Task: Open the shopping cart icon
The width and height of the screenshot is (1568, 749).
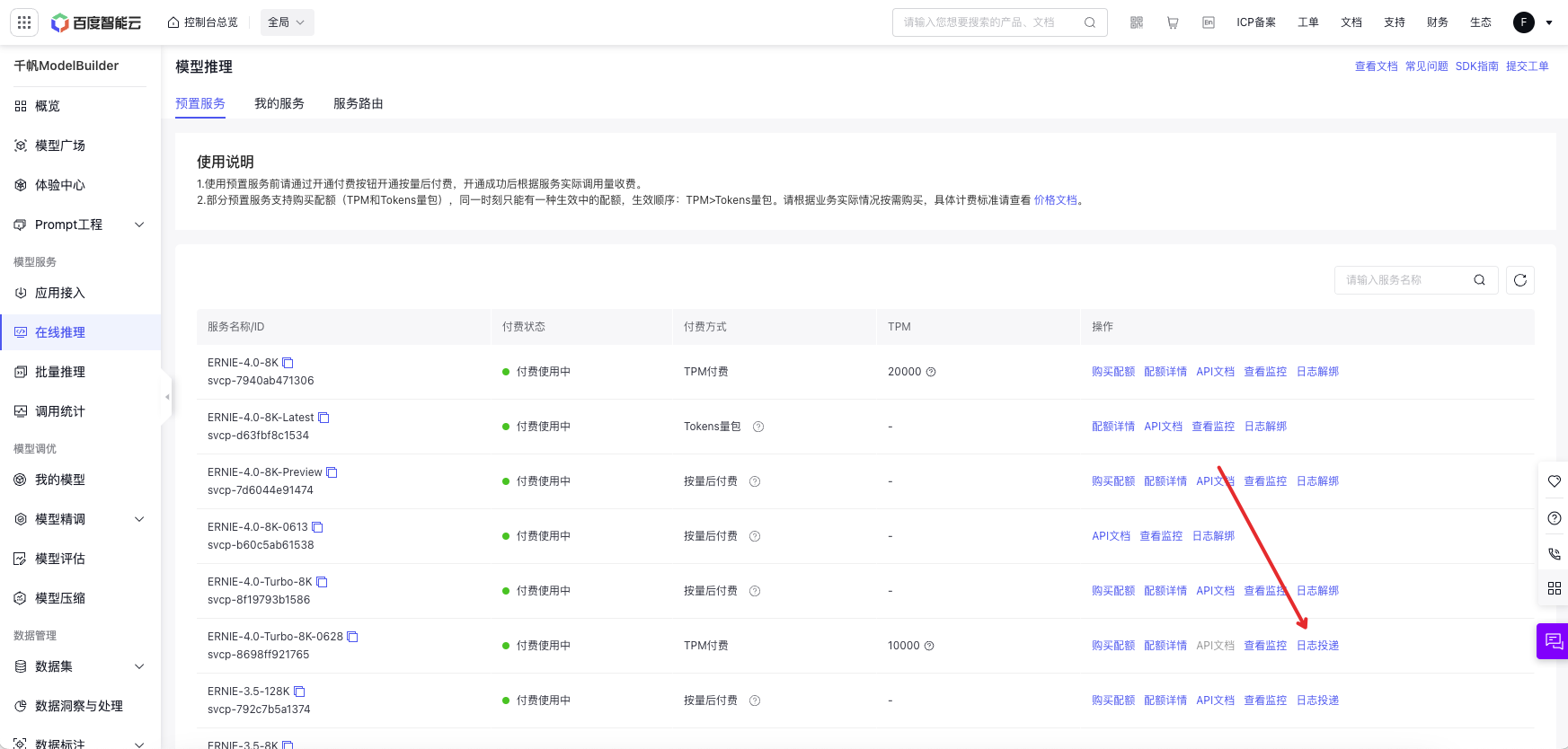Action: [1173, 22]
